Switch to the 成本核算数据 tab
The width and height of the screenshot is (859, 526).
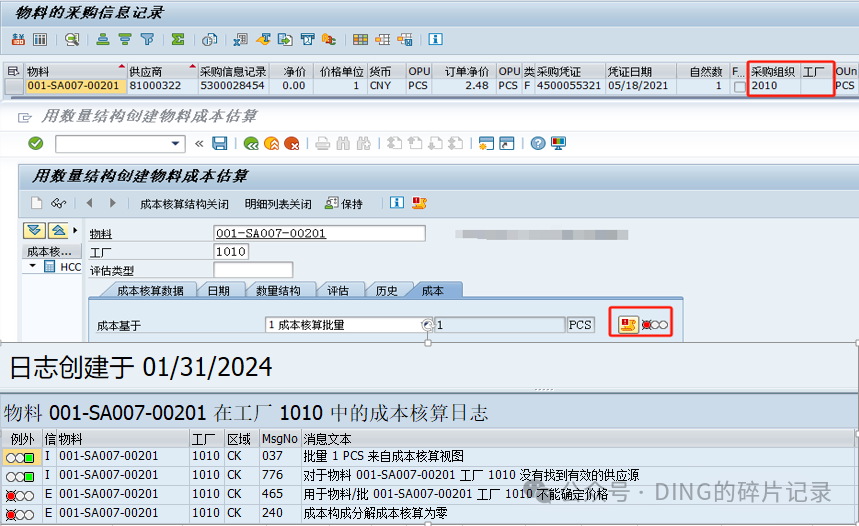(x=150, y=290)
